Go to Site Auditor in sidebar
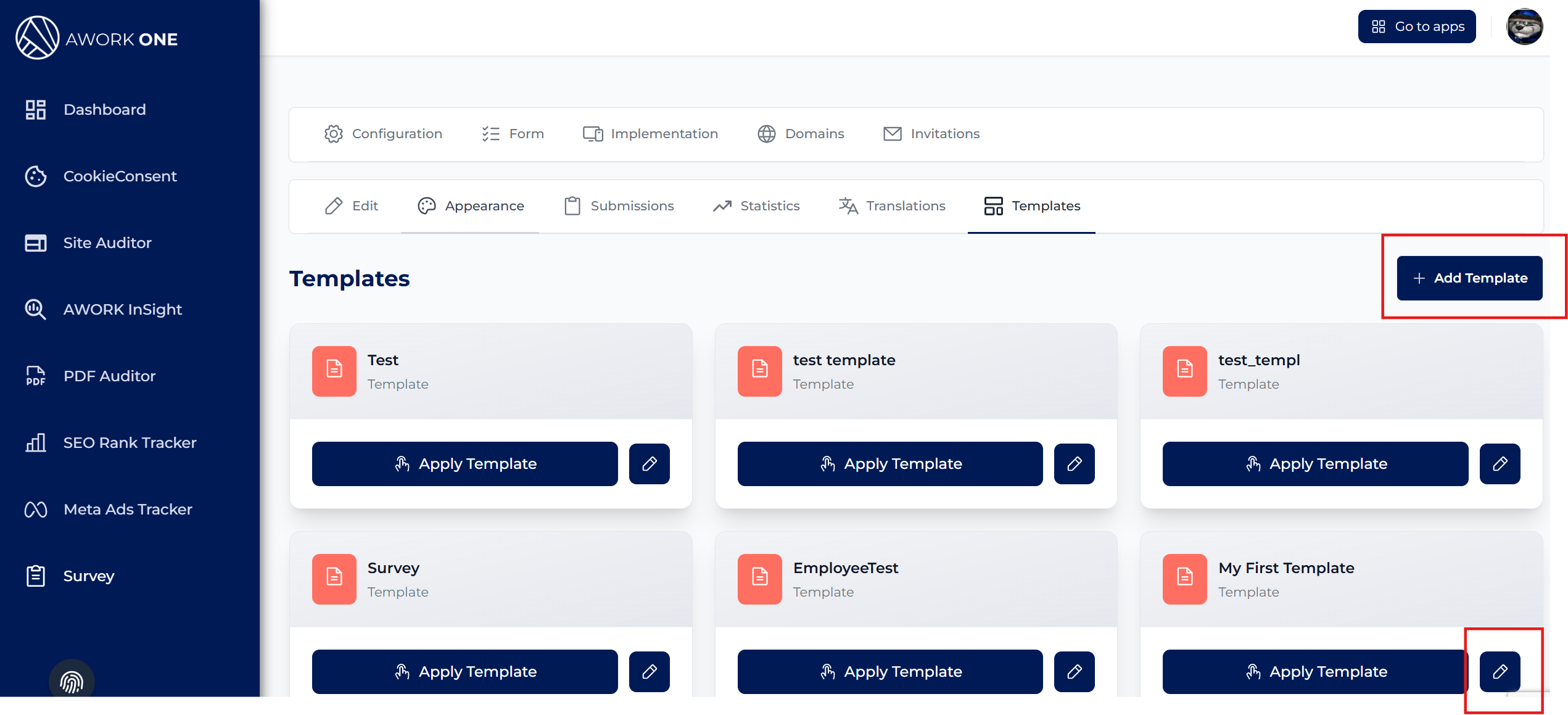This screenshot has height=715, width=1568. [107, 243]
